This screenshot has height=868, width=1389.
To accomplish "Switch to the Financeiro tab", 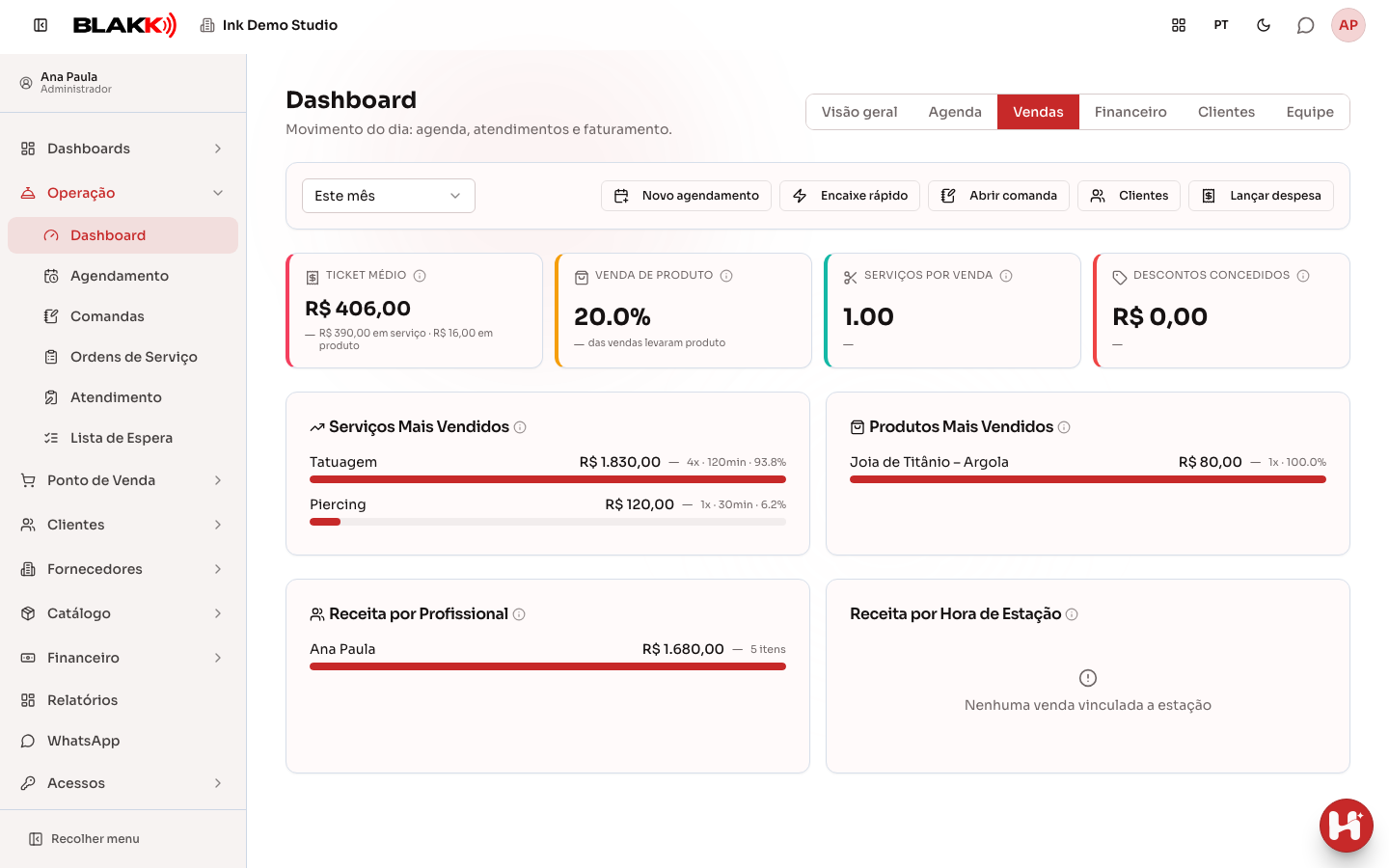I will pos(1130,112).
